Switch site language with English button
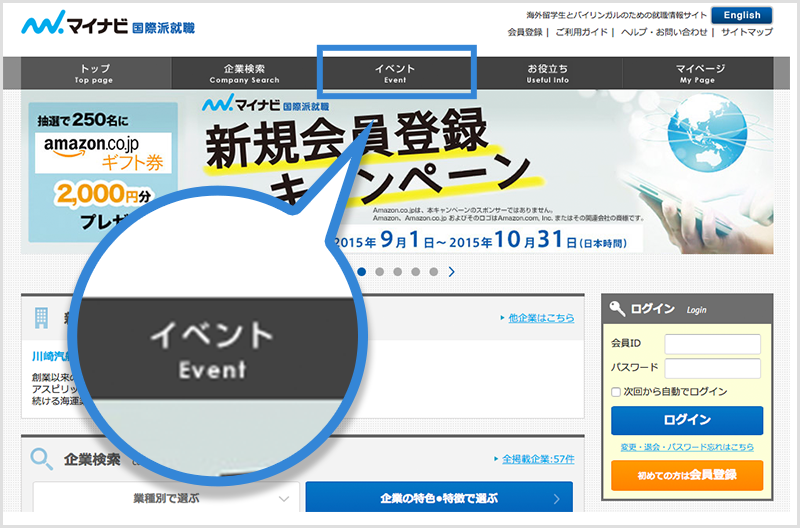The width and height of the screenshot is (800, 528). (x=741, y=15)
